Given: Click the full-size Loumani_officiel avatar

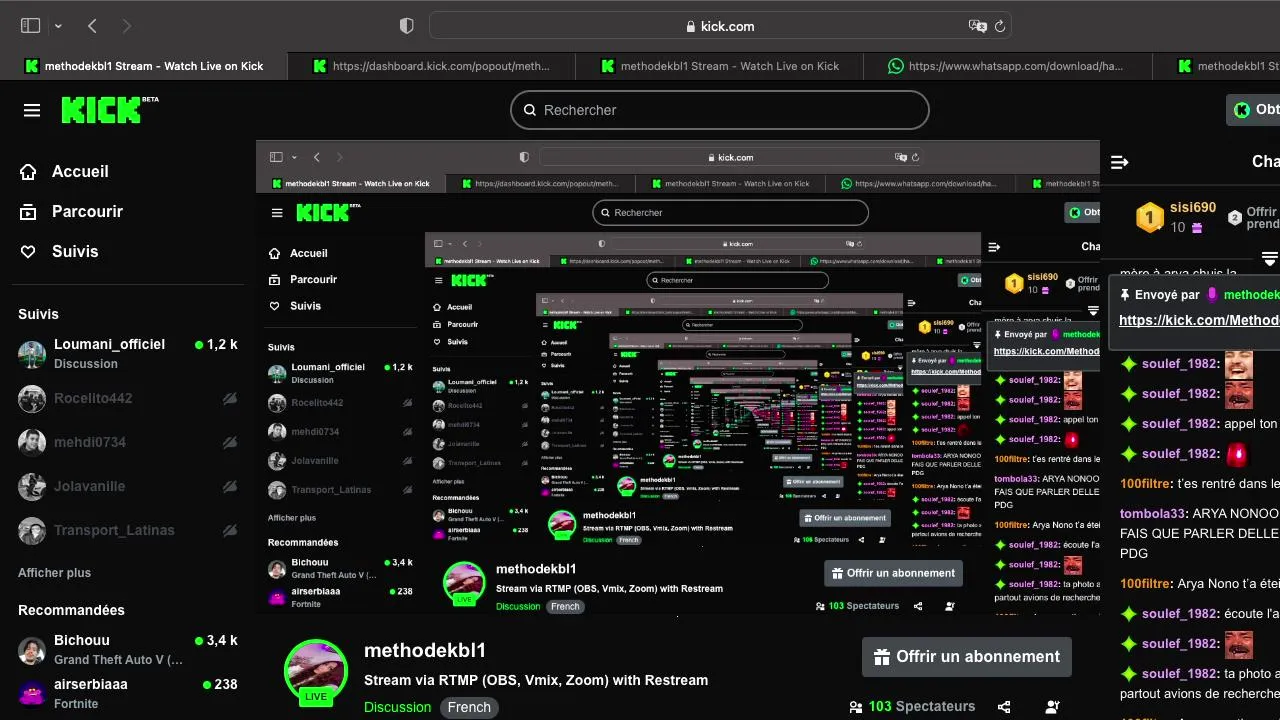Looking at the screenshot, I should pos(32,354).
